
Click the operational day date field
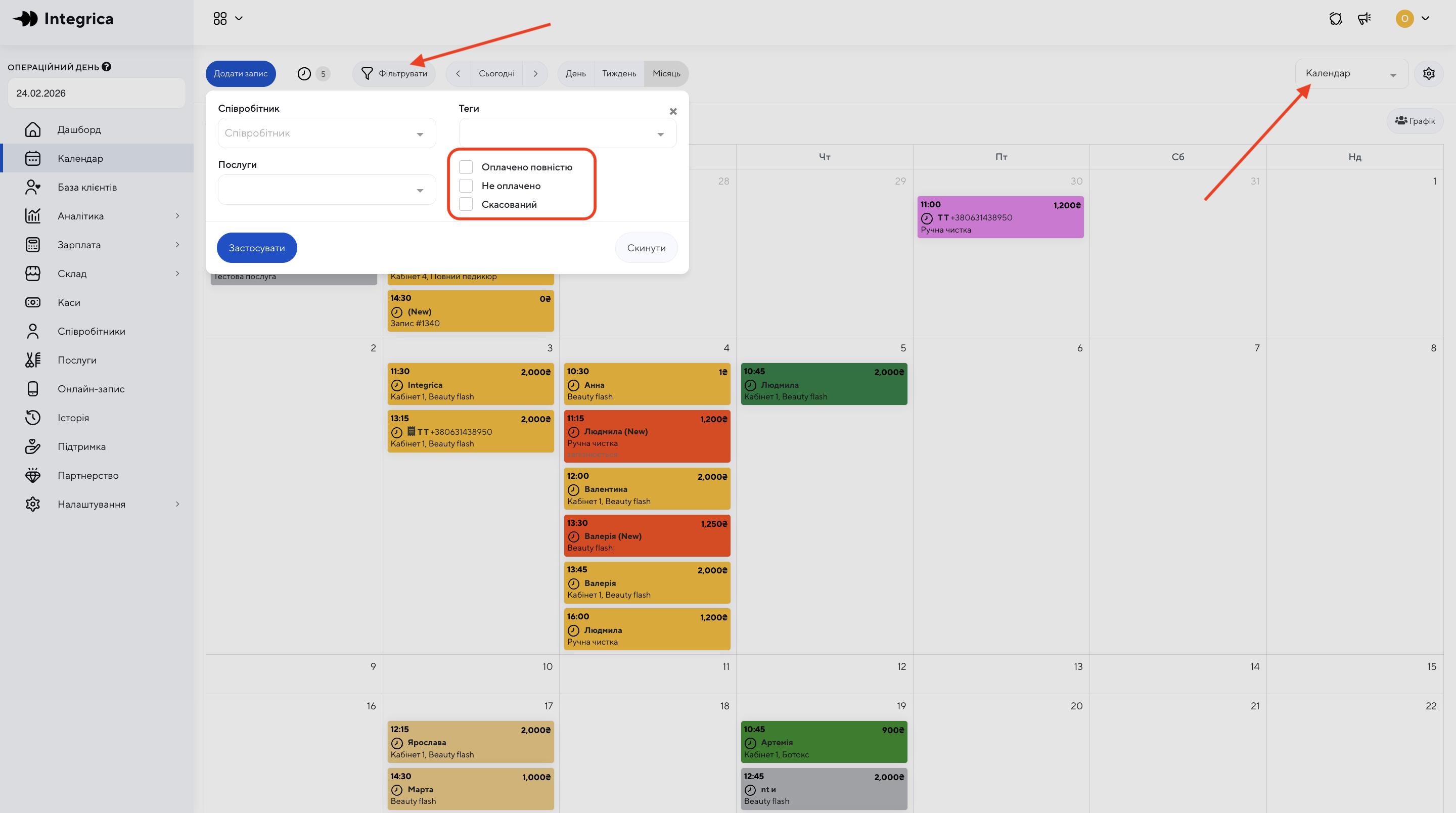[x=96, y=94]
